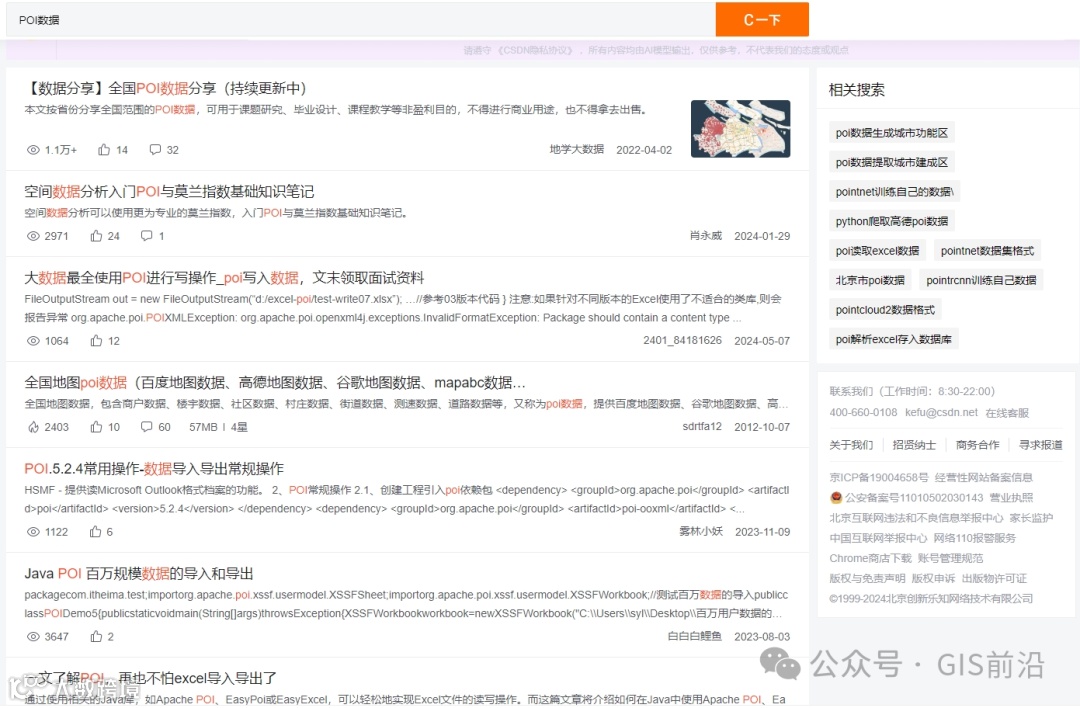Click the CSDN隐私协议 link in the notice banner
This screenshot has height=708, width=1080.
tap(535, 50)
